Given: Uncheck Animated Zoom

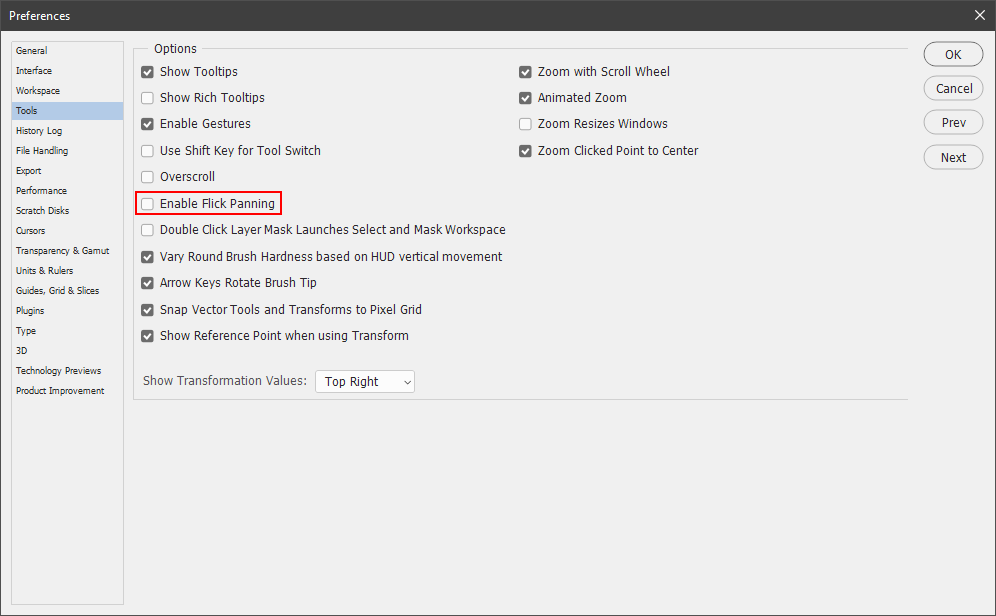Looking at the screenshot, I should point(525,98).
